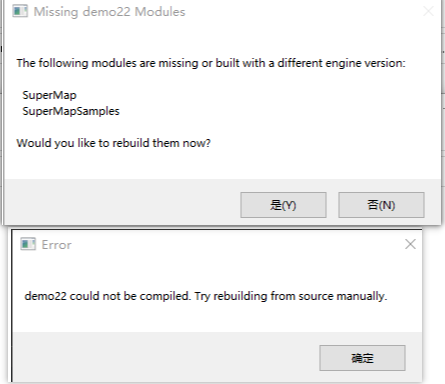Click the 'Try rebuilding from source manually' sentence

(x=291, y=296)
